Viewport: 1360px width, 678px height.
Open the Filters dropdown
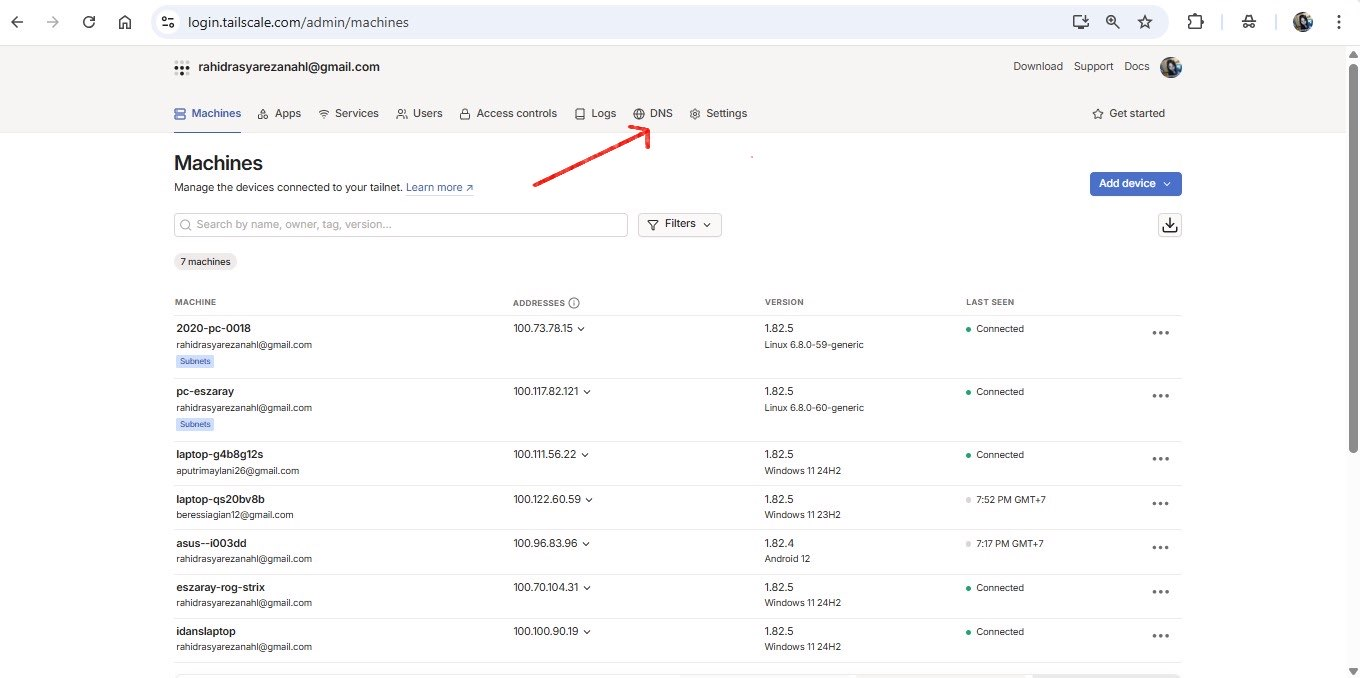click(x=680, y=225)
